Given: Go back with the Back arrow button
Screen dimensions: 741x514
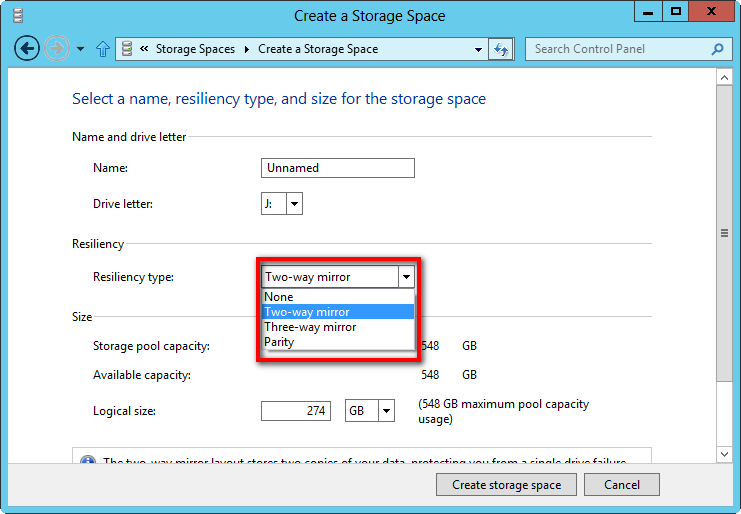Looking at the screenshot, I should [27, 48].
